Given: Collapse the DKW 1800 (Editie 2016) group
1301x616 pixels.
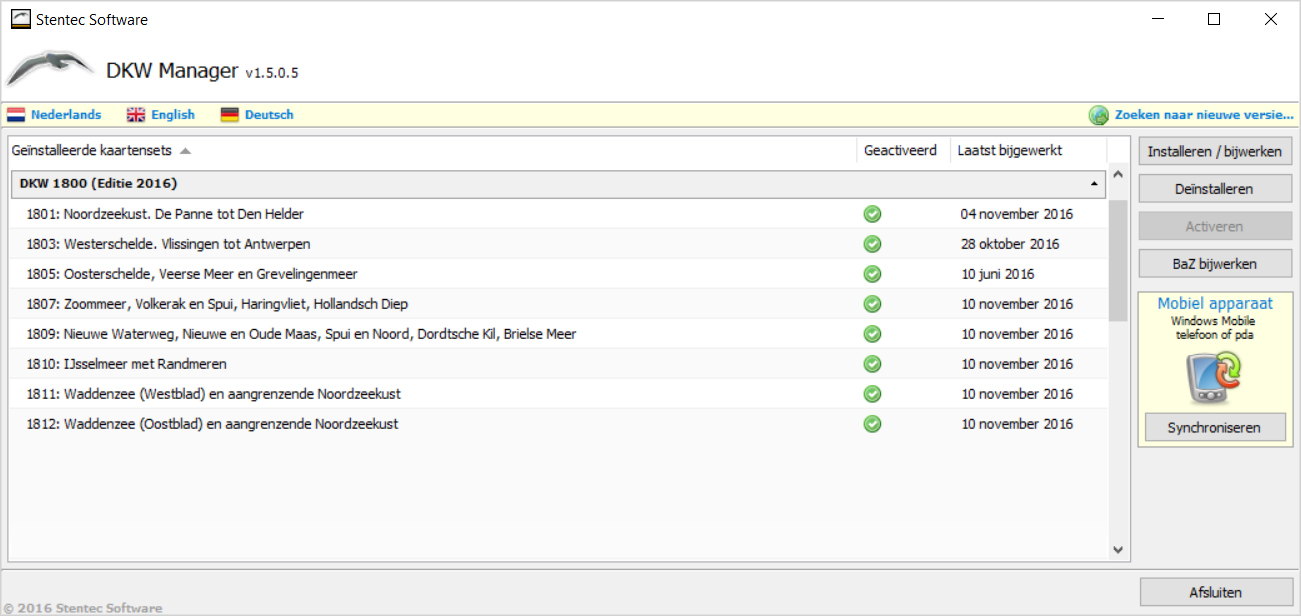Looking at the screenshot, I should pos(1094,184).
